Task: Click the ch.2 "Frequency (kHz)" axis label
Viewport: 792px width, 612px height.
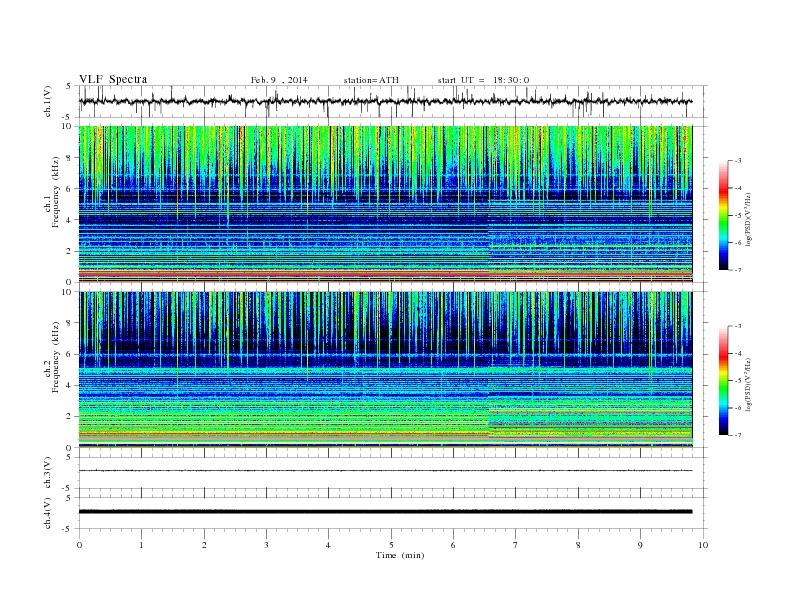Action: pos(56,356)
